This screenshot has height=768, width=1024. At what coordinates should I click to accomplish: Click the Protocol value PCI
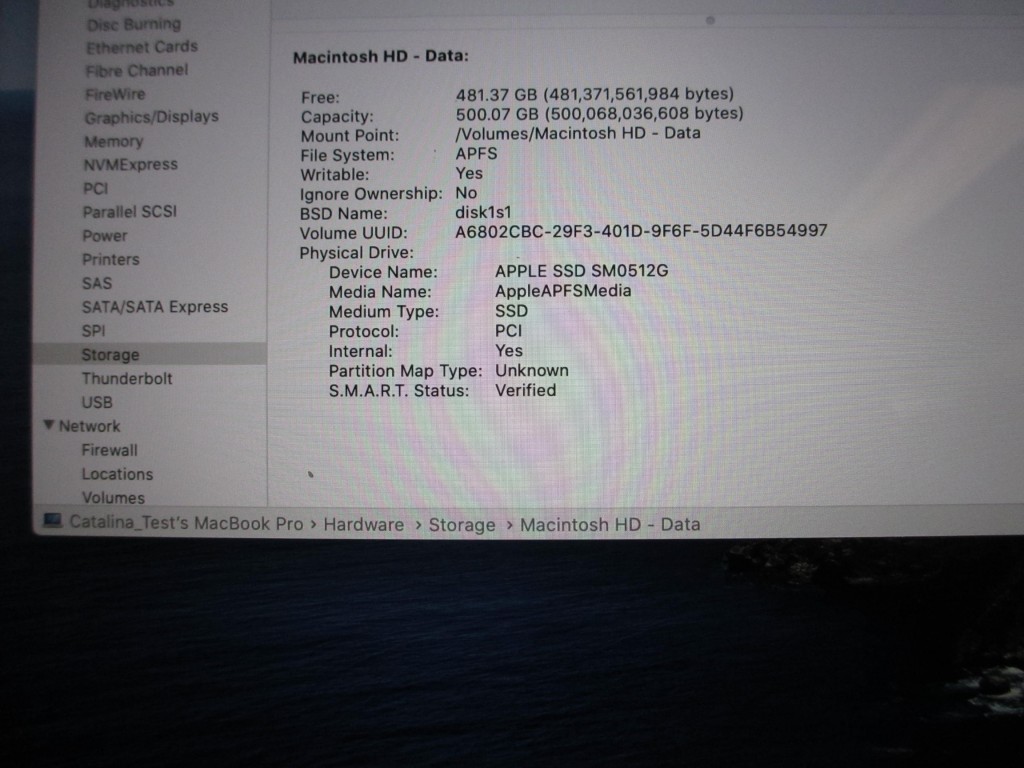[x=509, y=330]
